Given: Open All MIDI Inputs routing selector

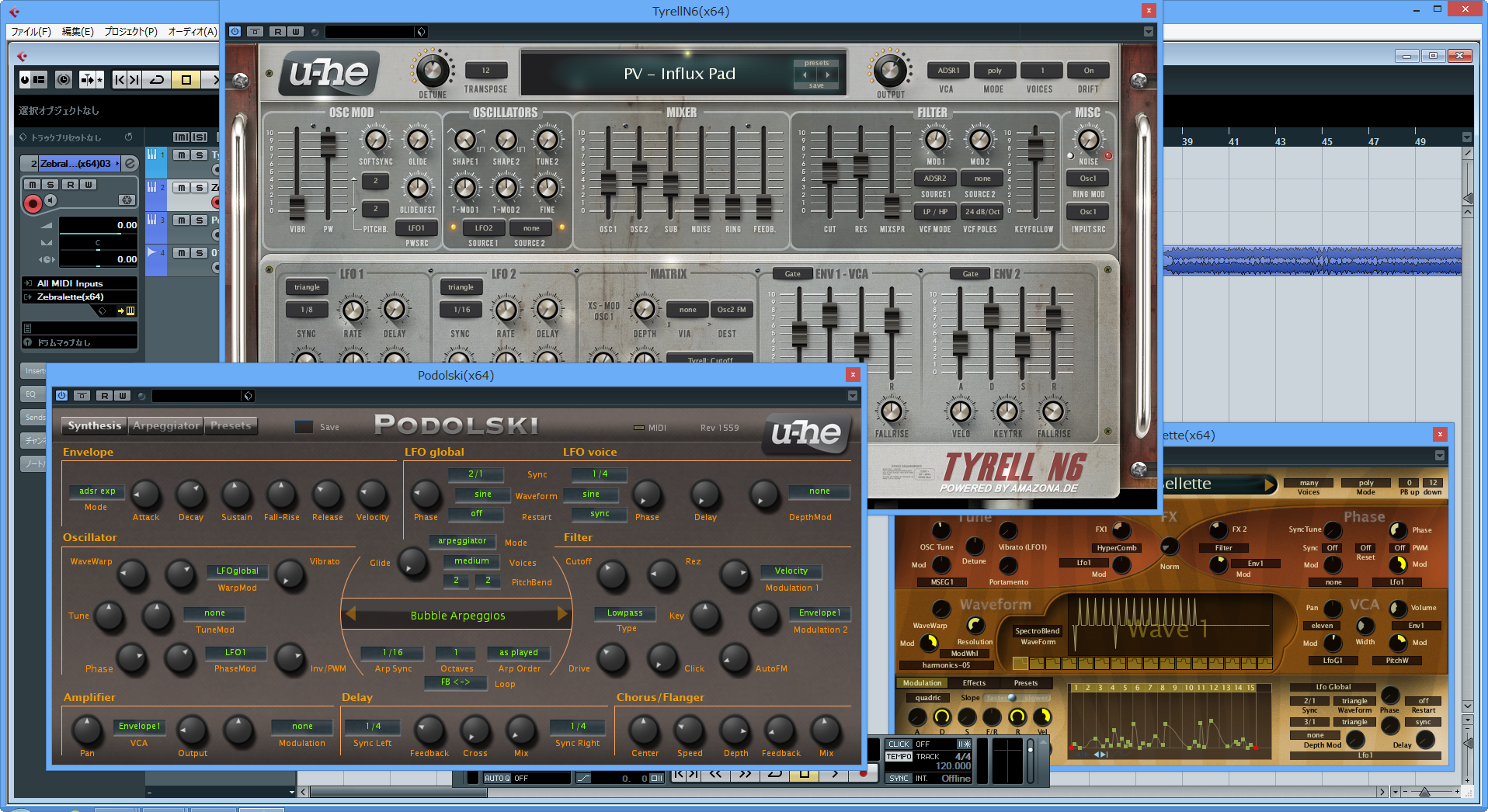Looking at the screenshot, I should coord(79,283).
